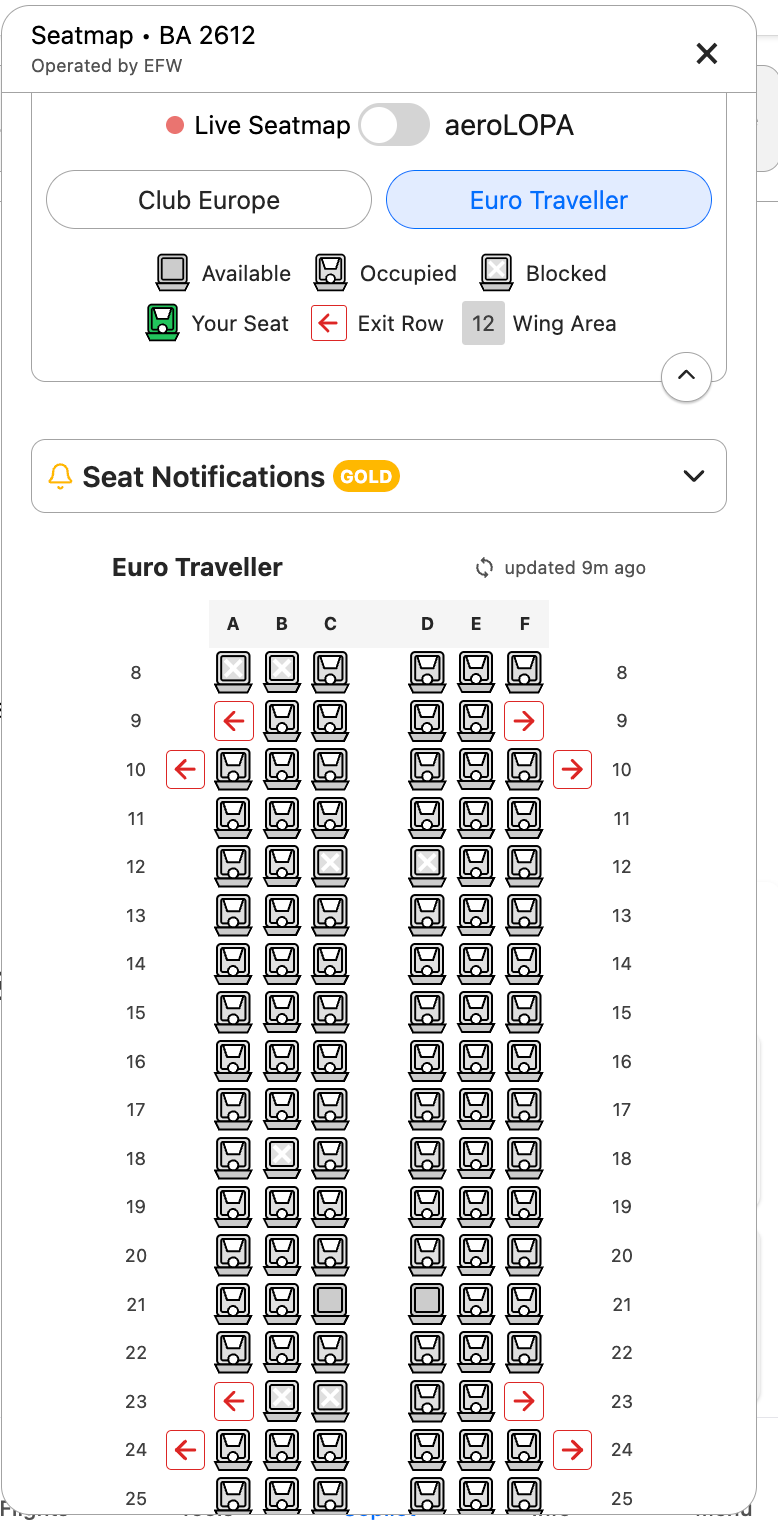Click the column header letter D
This screenshot has width=778, height=1530.
pos(427,623)
